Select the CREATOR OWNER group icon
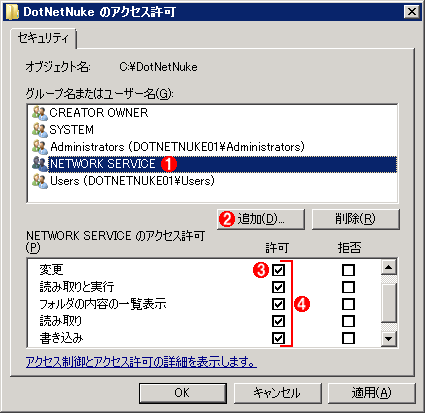 [40, 113]
